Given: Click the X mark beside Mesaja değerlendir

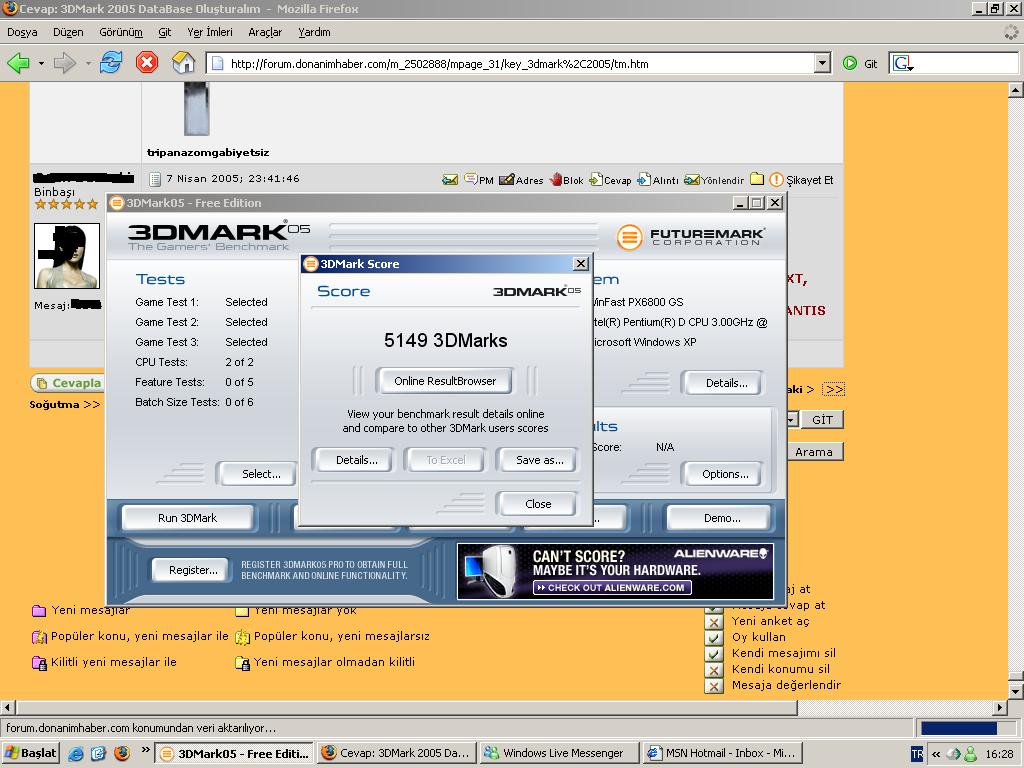Looking at the screenshot, I should 714,686.
